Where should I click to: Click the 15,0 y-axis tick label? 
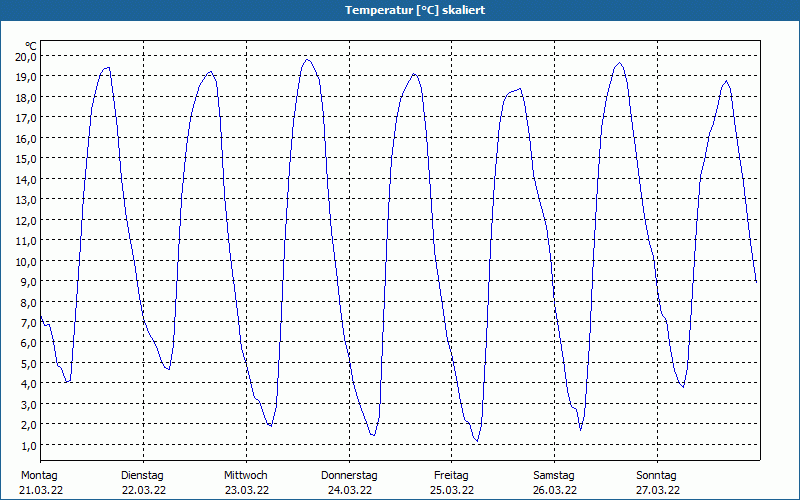tap(26, 158)
